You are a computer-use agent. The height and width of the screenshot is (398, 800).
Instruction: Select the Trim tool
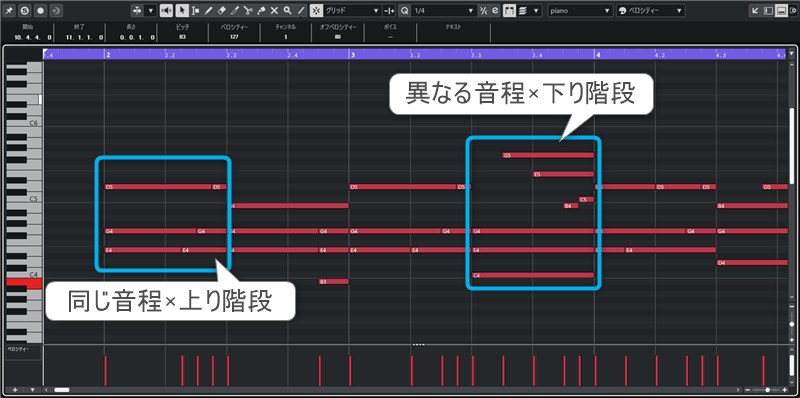point(235,10)
